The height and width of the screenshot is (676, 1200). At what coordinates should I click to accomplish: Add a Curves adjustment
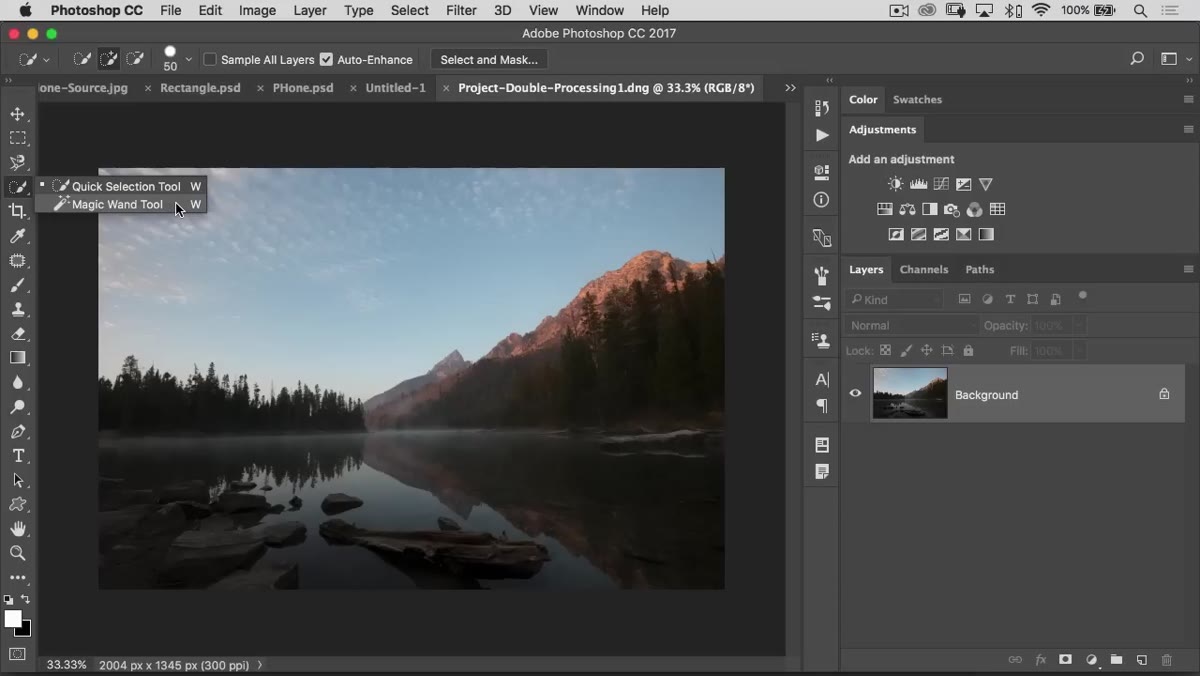pyautogui.click(x=941, y=184)
